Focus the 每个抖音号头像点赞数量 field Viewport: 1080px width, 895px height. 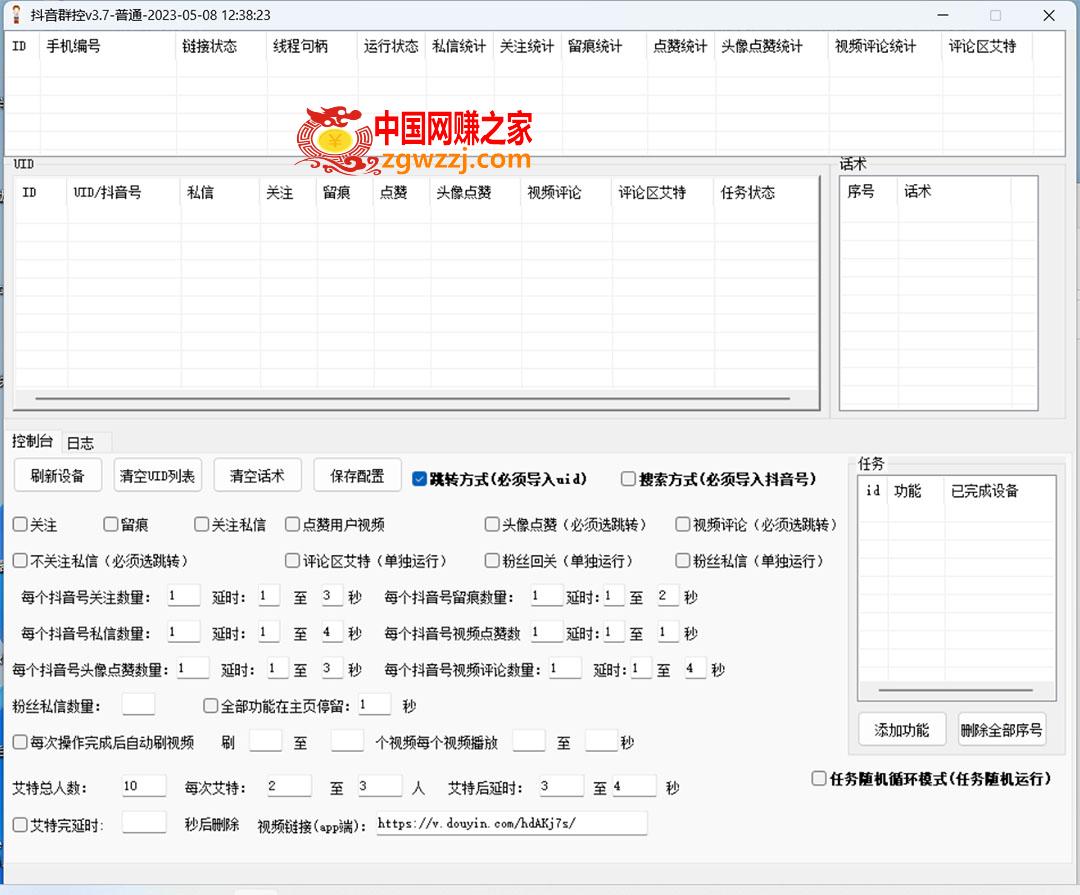(192, 668)
